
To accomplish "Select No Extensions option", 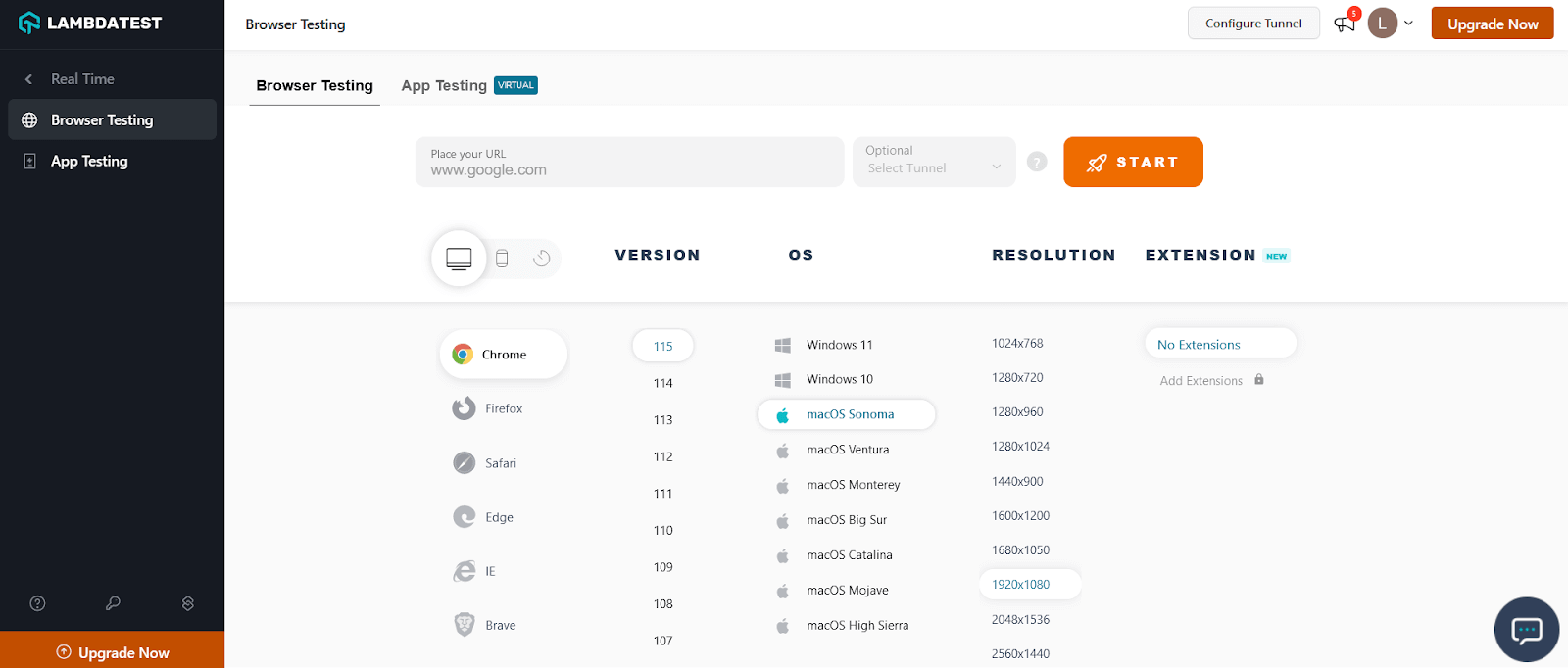I will click(x=1220, y=344).
